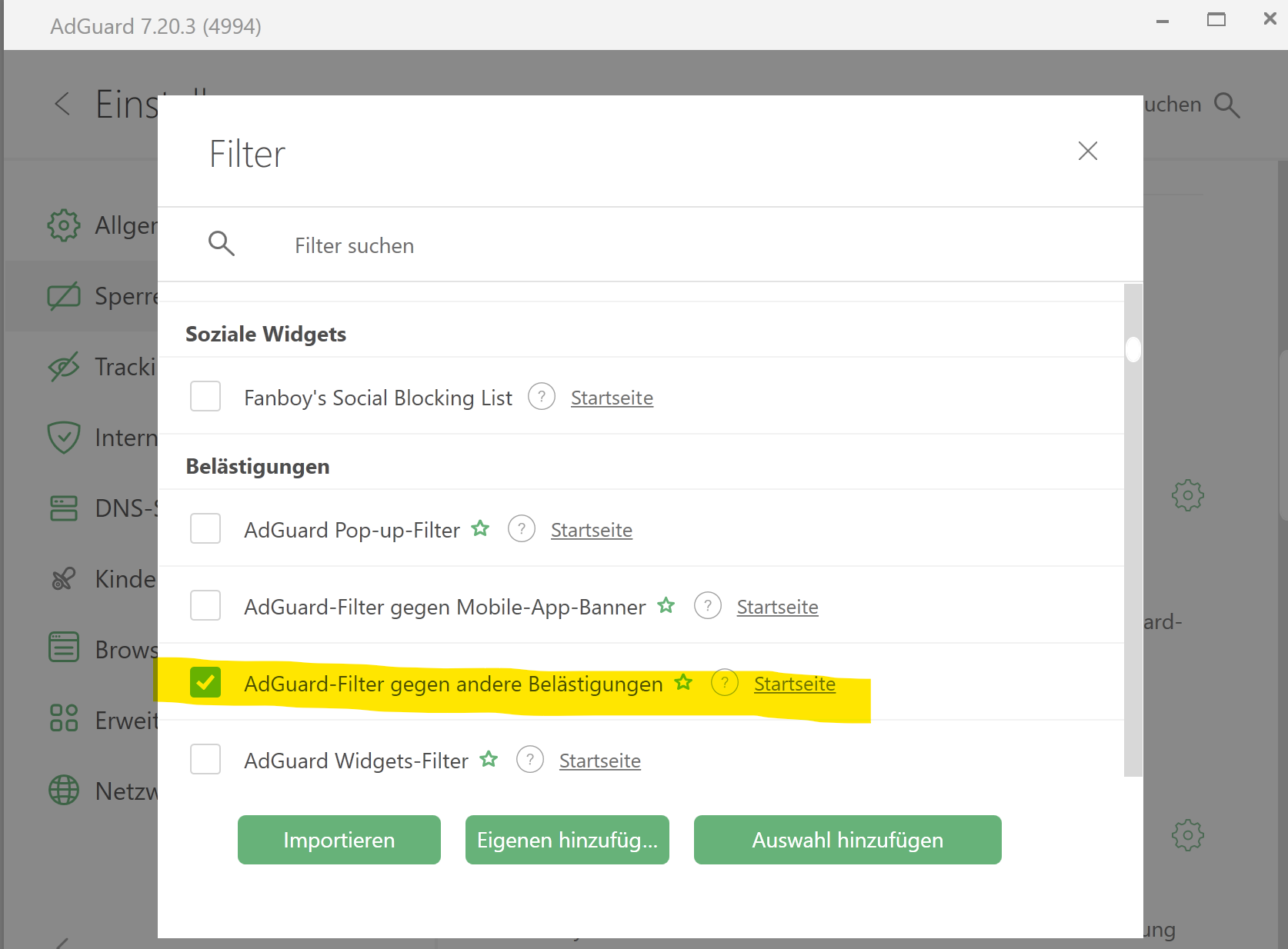
Task: Uncheck AdGuard-Filter gegen andere Belästigungen
Action: (205, 682)
